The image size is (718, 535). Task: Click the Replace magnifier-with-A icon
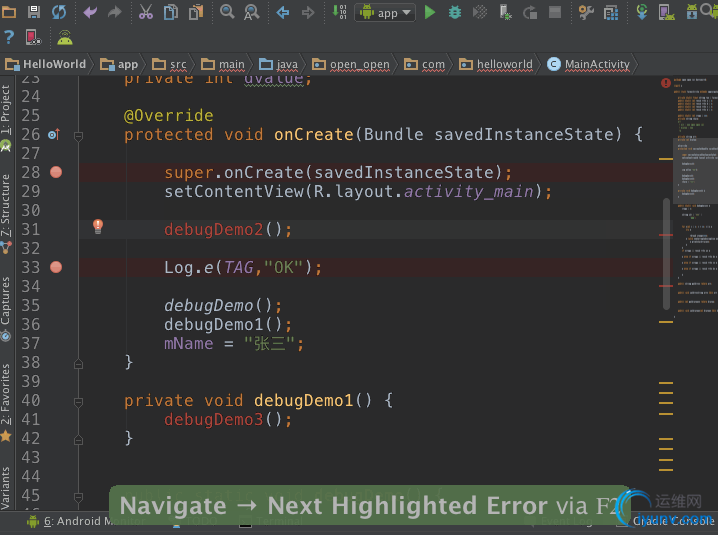(x=252, y=12)
